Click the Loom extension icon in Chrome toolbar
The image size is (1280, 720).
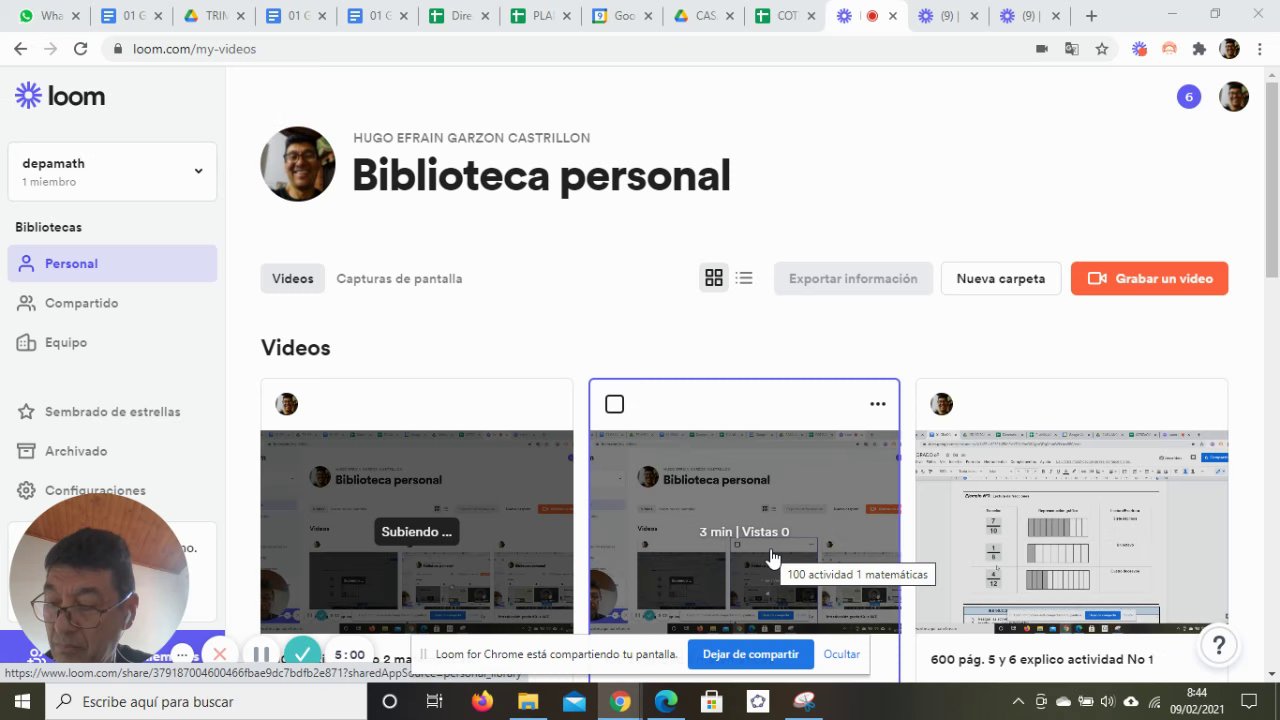point(1139,49)
